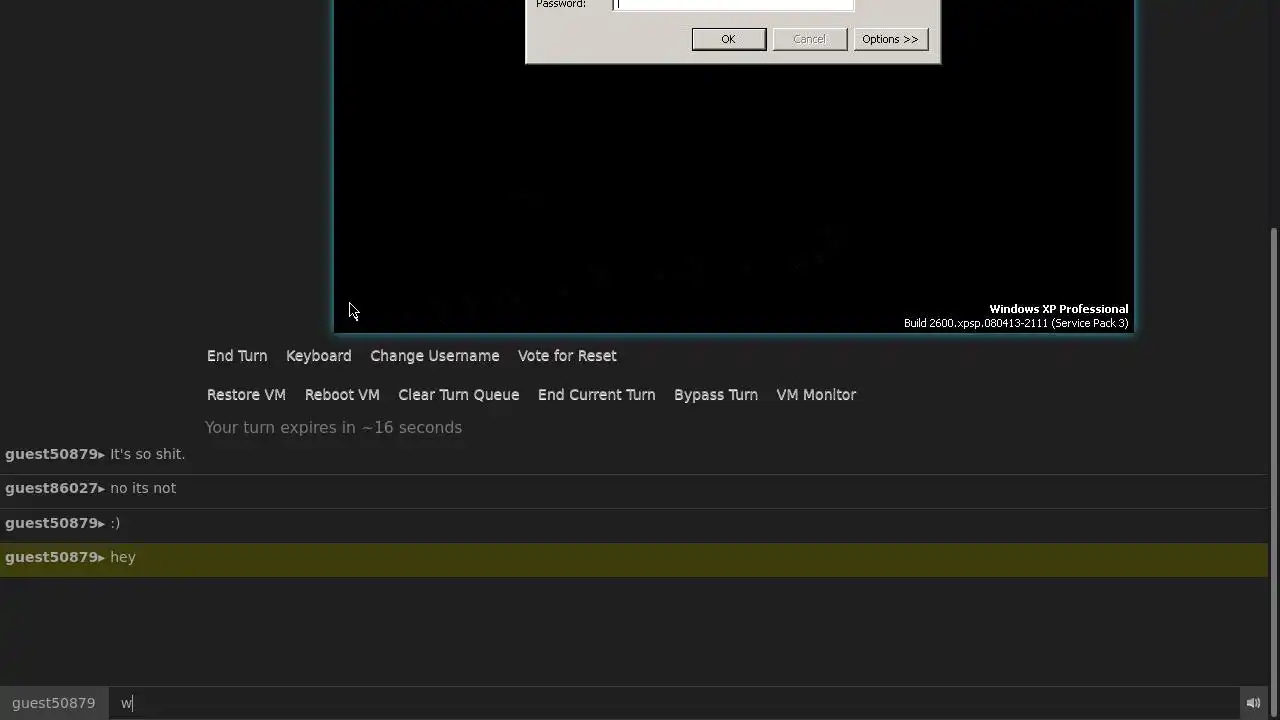The height and width of the screenshot is (720, 1280).
Task: Click Vote for Reset
Action: 567,356
